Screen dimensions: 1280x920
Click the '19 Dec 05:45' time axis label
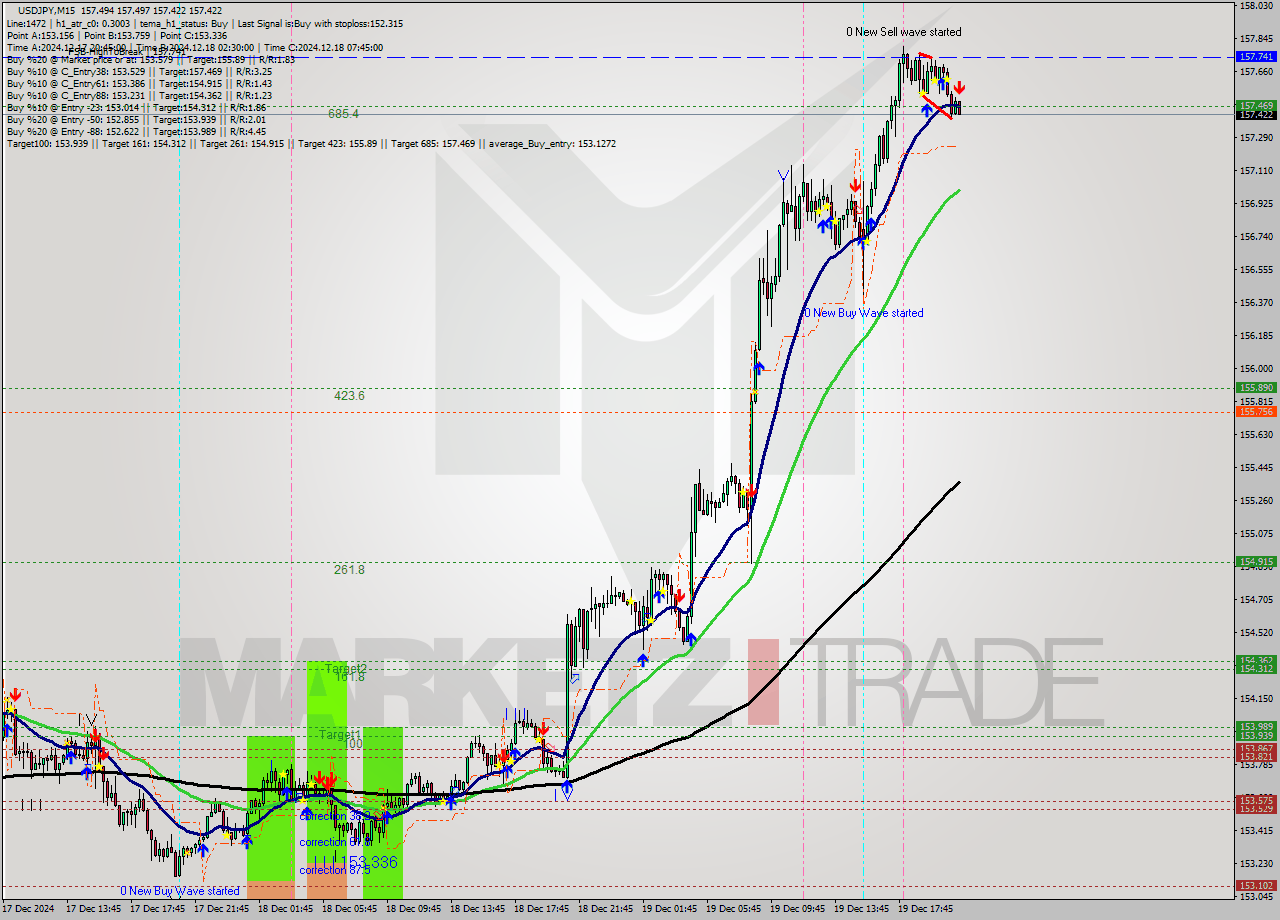click(x=734, y=909)
